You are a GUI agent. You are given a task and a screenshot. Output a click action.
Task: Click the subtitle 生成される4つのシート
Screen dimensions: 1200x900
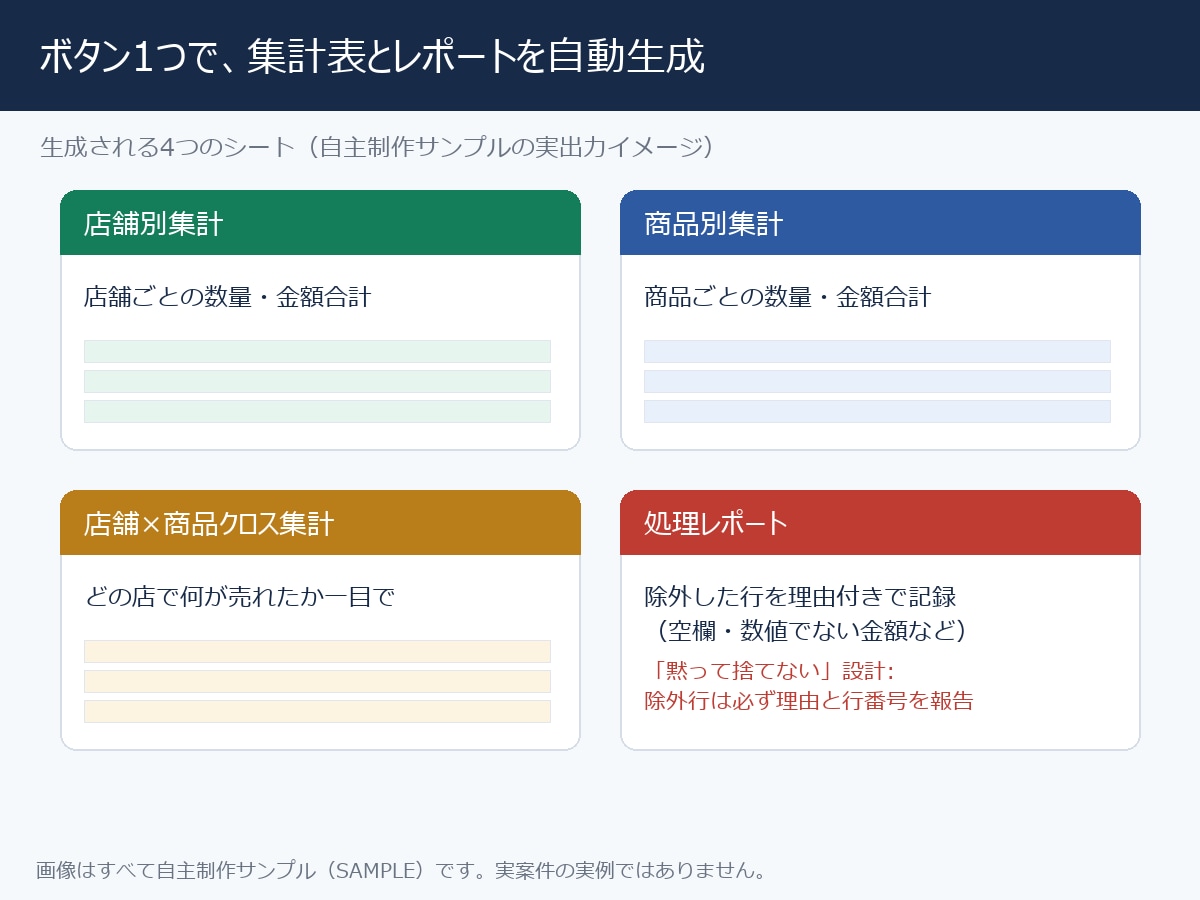(x=167, y=147)
